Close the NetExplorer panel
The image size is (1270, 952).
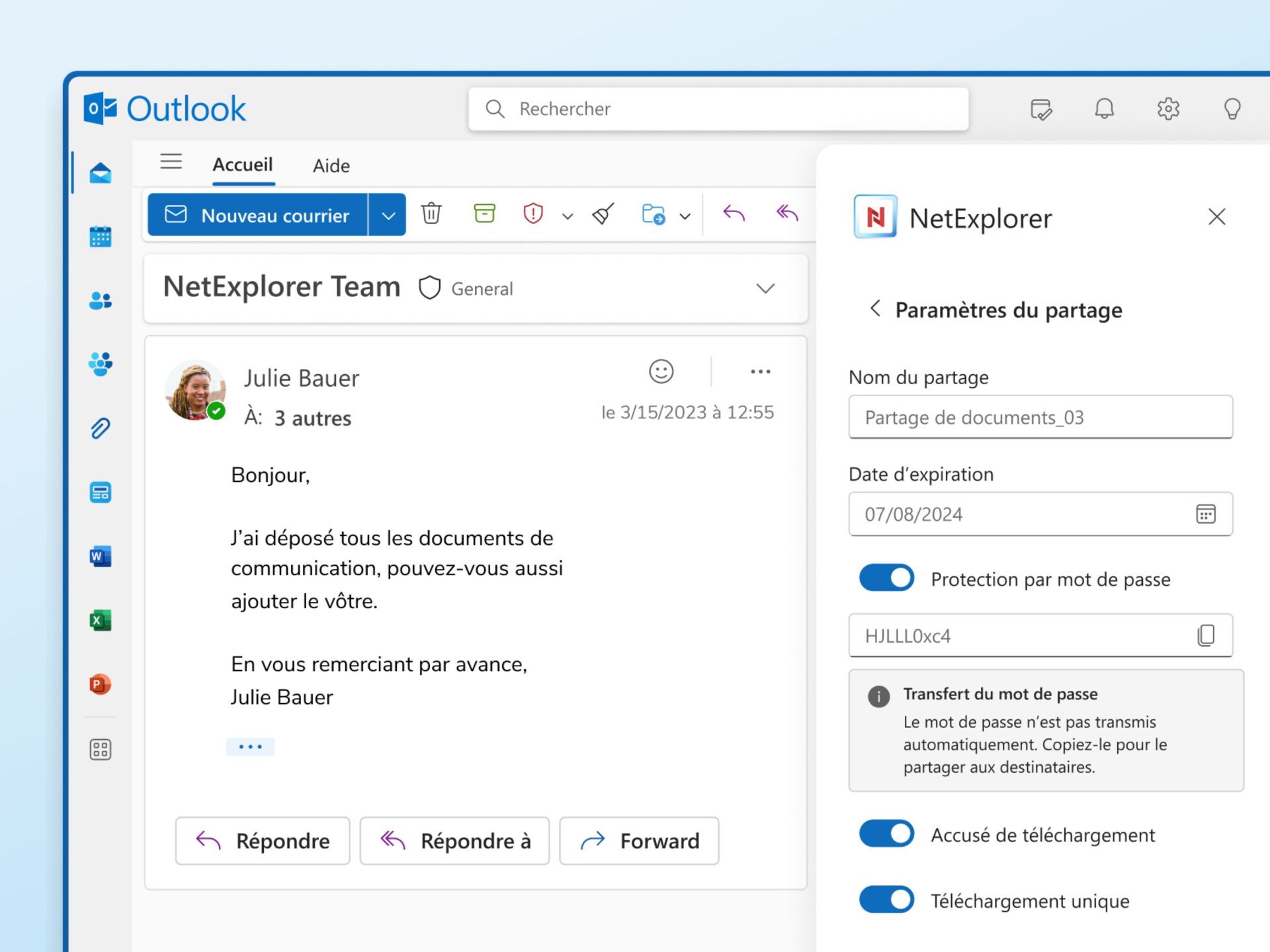pos(1217,217)
